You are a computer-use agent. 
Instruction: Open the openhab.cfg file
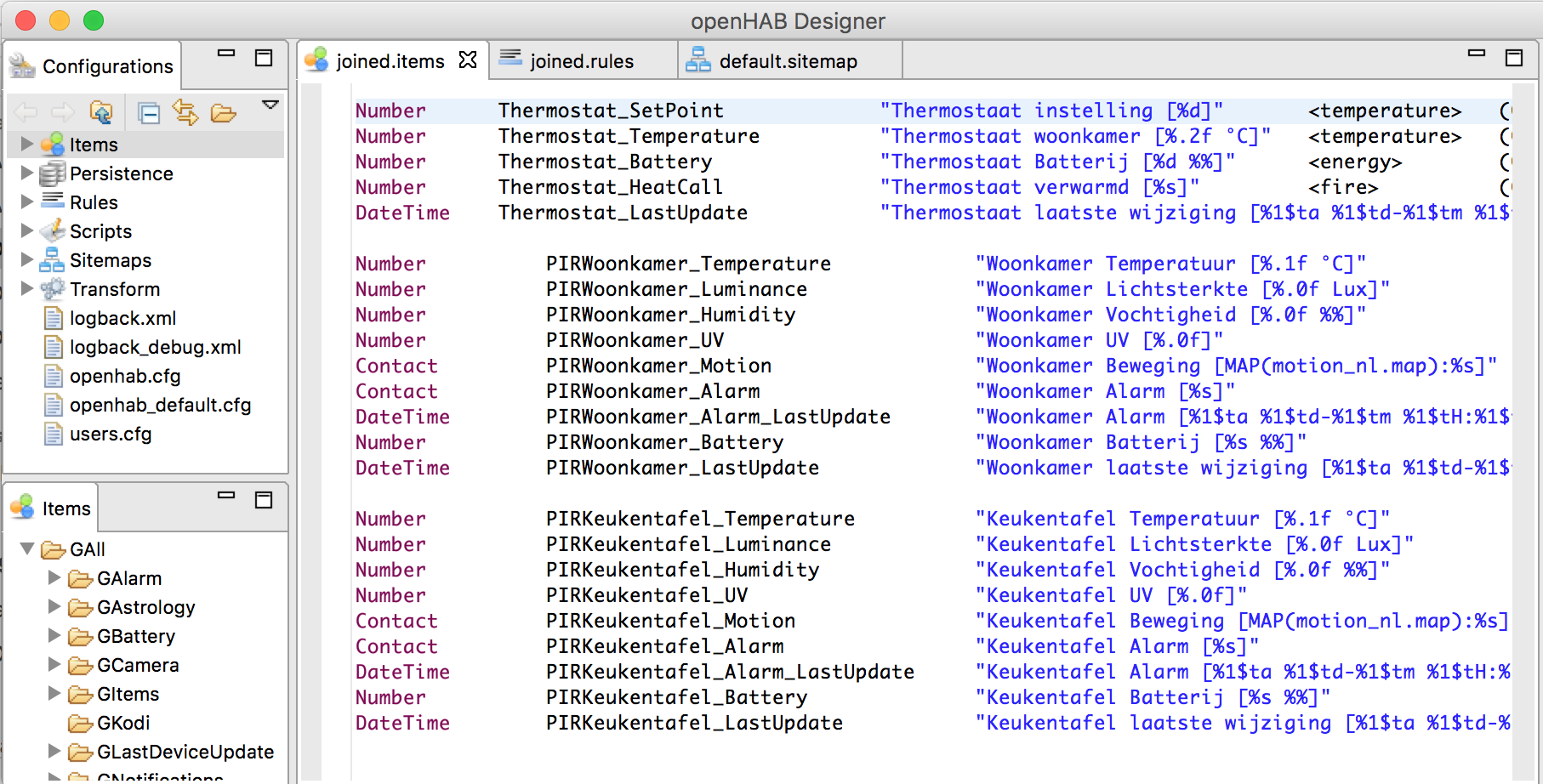pyautogui.click(x=124, y=376)
